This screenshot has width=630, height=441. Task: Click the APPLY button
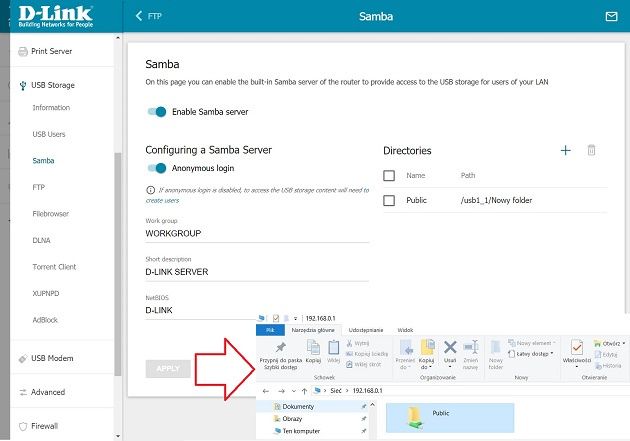pos(168,369)
